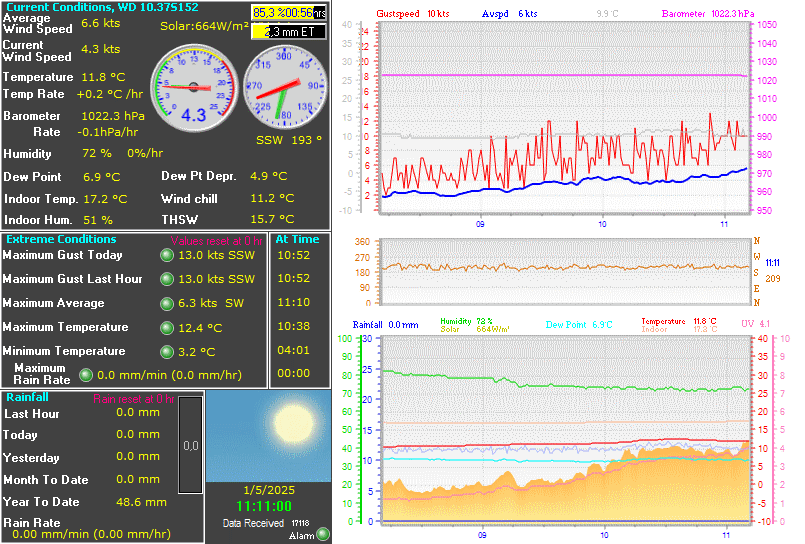The height and width of the screenshot is (544, 805).
Task: Click the Gustspeed 10 kts graph legend
Action: (413, 14)
